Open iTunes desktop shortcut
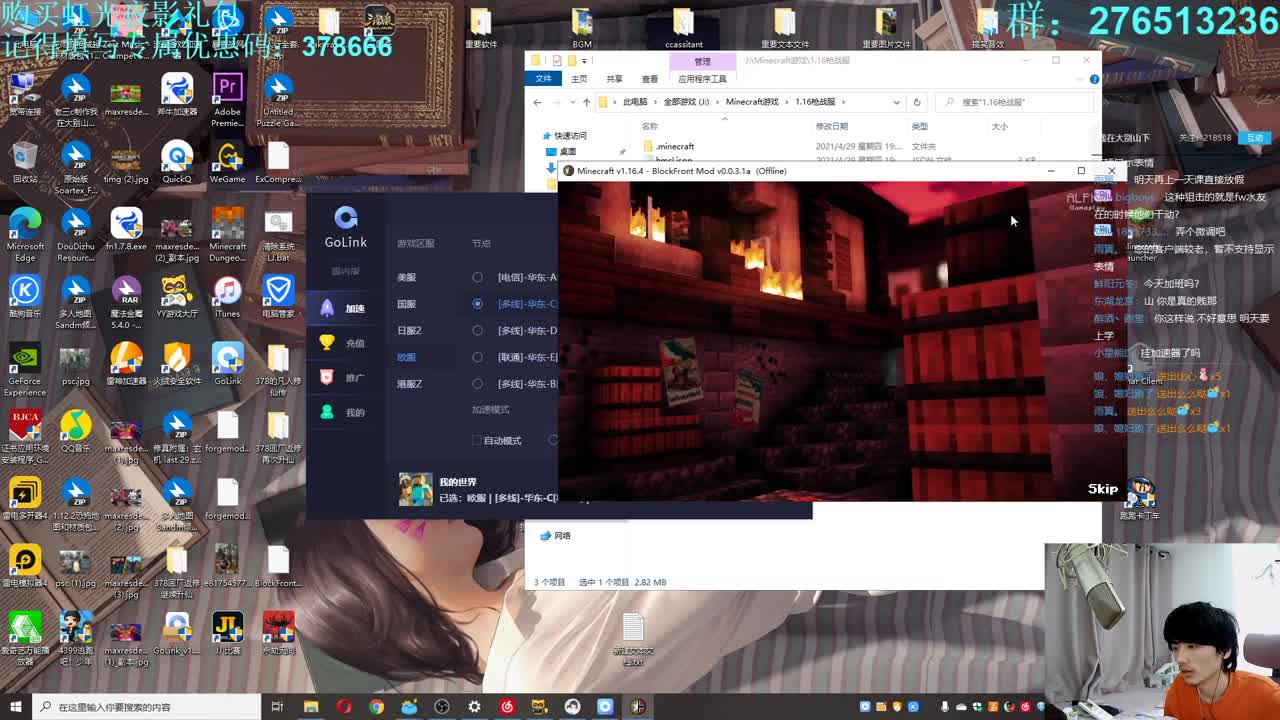 click(x=227, y=298)
